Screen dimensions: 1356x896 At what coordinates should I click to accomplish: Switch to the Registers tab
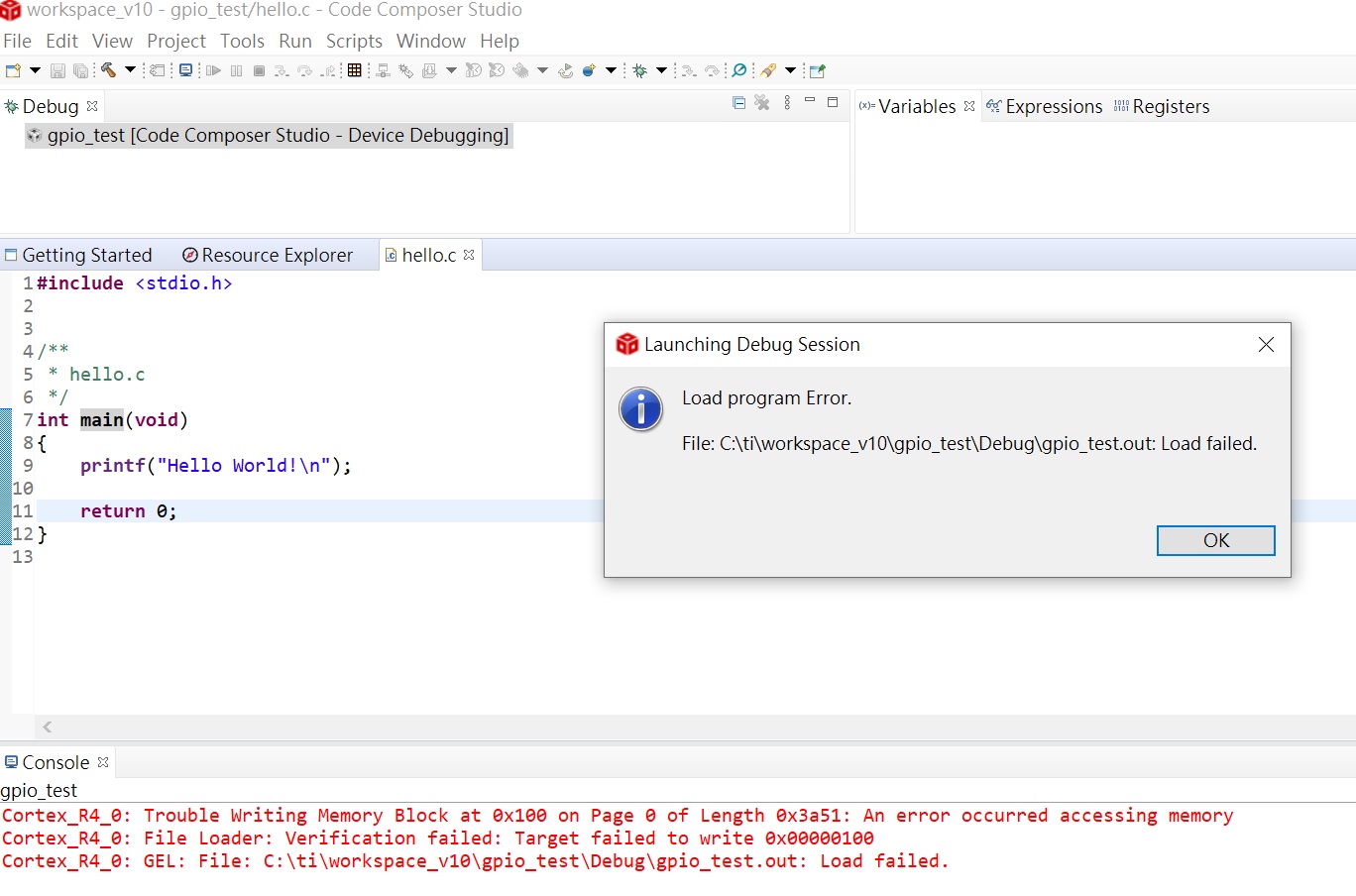tap(1162, 106)
